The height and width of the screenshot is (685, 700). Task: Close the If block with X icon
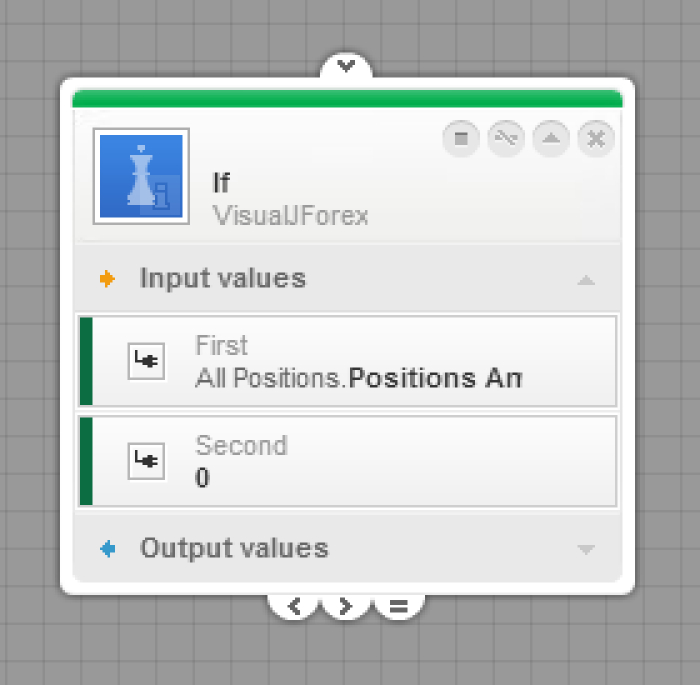[x=596, y=138]
